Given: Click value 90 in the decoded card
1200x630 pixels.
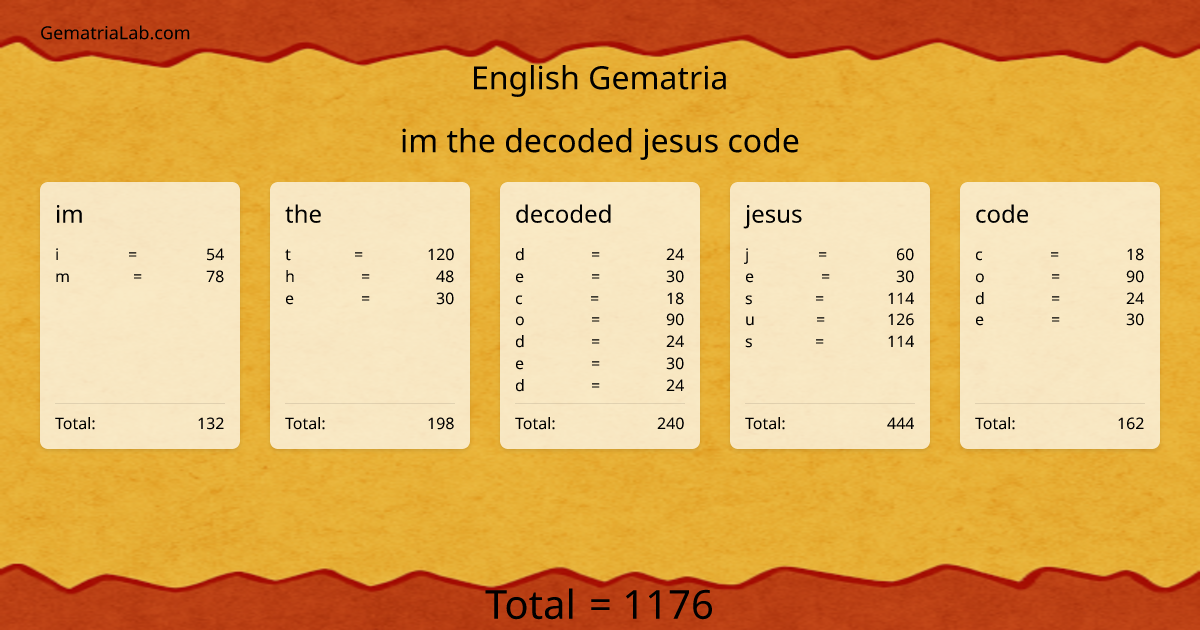Looking at the screenshot, I should click(x=675, y=320).
